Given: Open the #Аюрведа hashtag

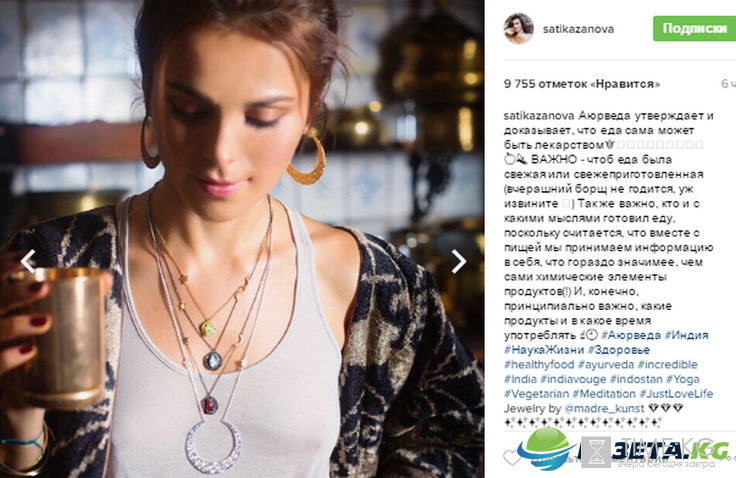Looking at the screenshot, I should coord(631,335).
